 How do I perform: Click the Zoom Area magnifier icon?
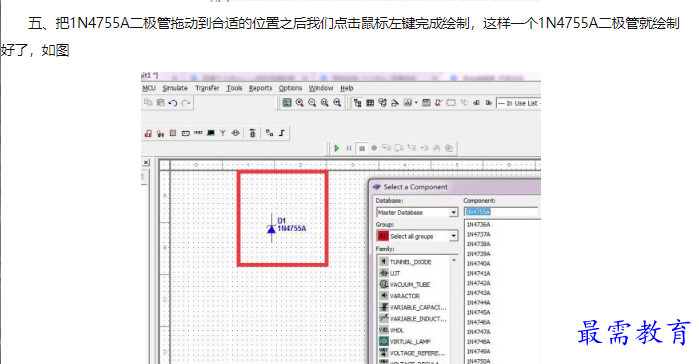tap(325, 103)
